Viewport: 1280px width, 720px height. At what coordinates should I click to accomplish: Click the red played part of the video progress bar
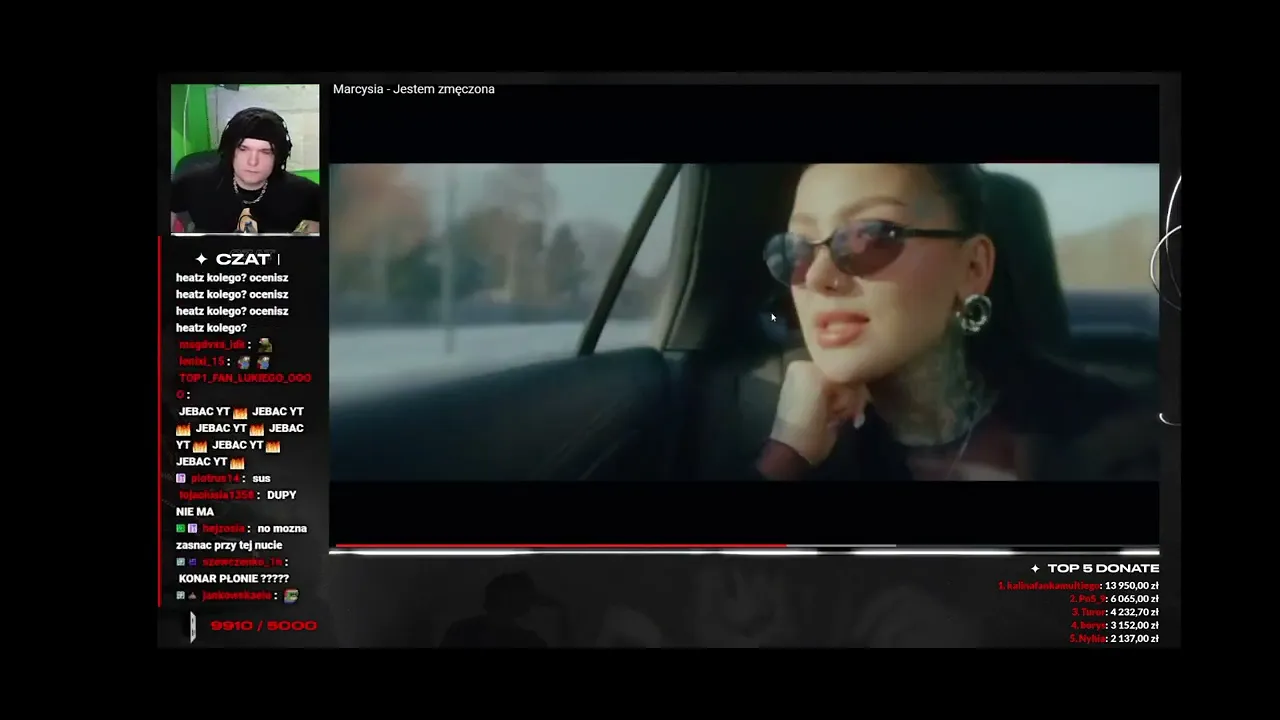(x=560, y=546)
